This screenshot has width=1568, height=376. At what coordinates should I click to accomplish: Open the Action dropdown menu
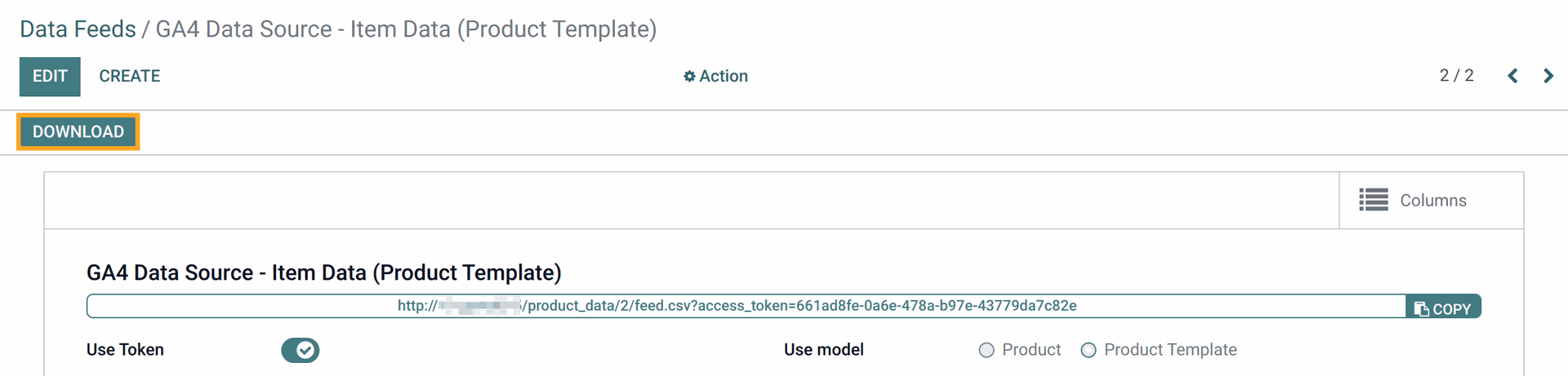pyautogui.click(x=715, y=76)
